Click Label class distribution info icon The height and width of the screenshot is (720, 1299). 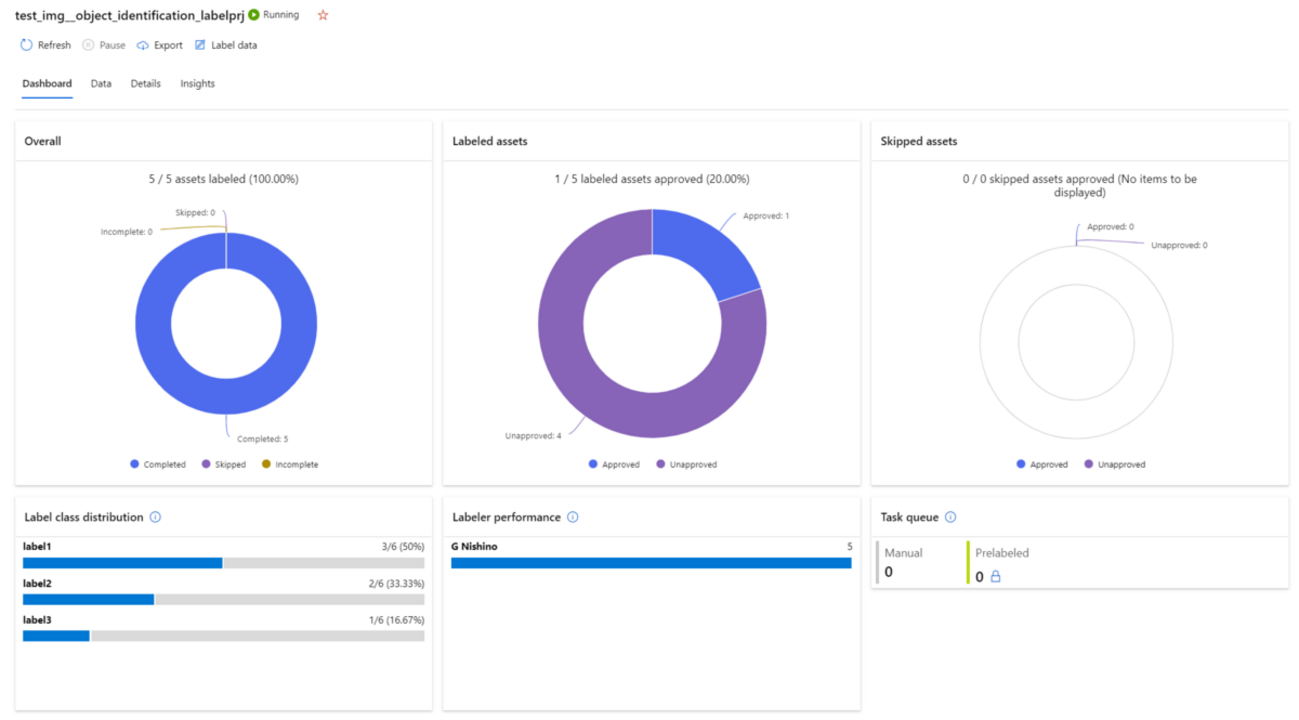click(x=155, y=517)
